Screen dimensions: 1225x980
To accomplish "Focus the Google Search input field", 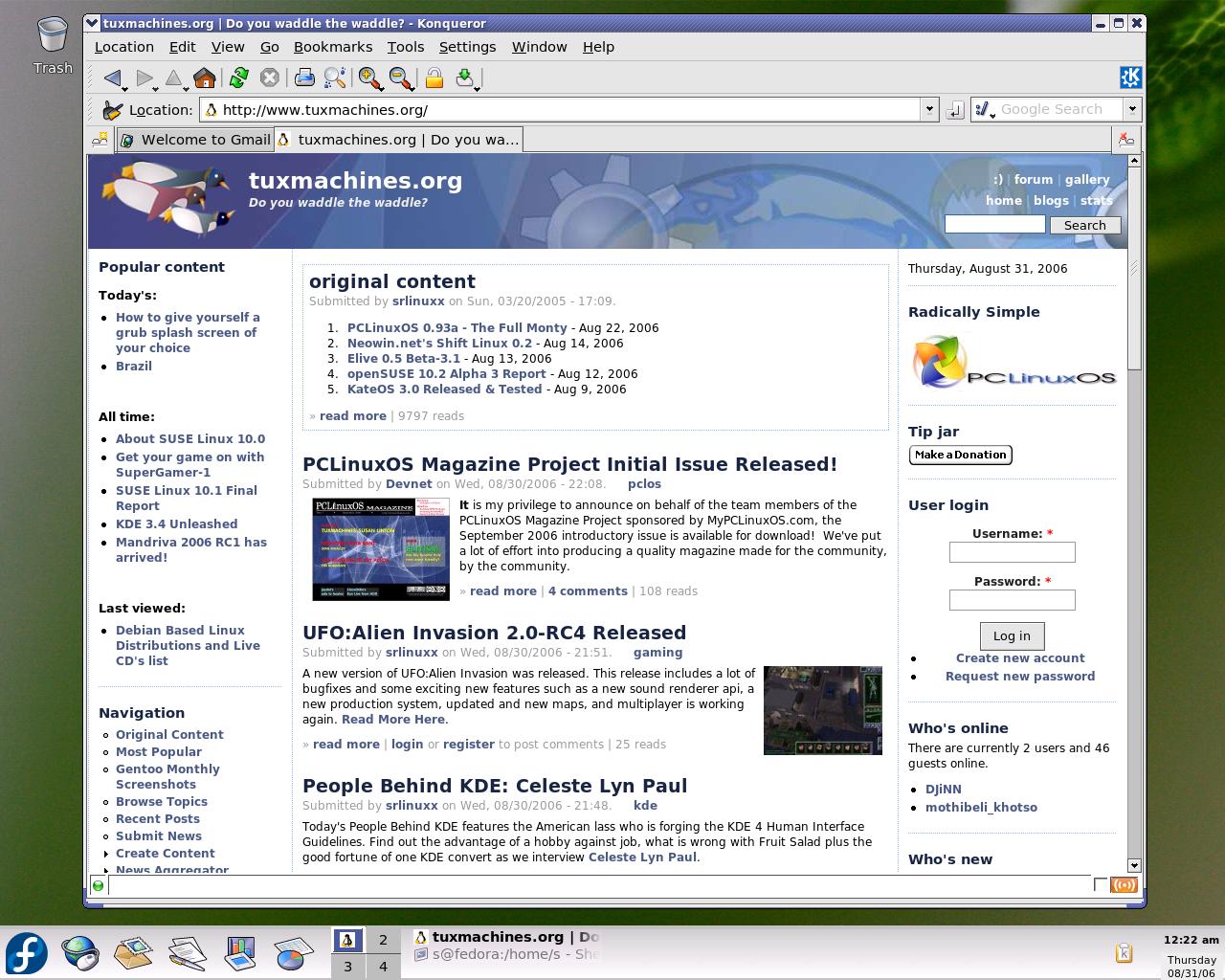I will click(x=1059, y=110).
